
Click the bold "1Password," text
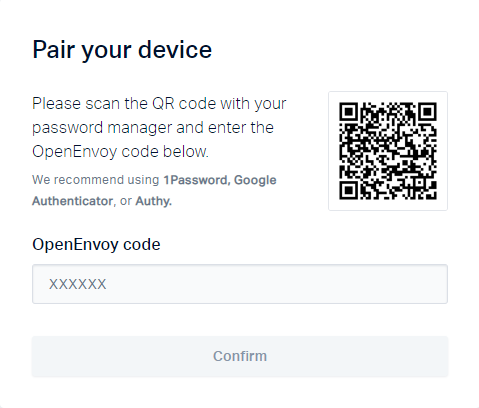(196, 180)
